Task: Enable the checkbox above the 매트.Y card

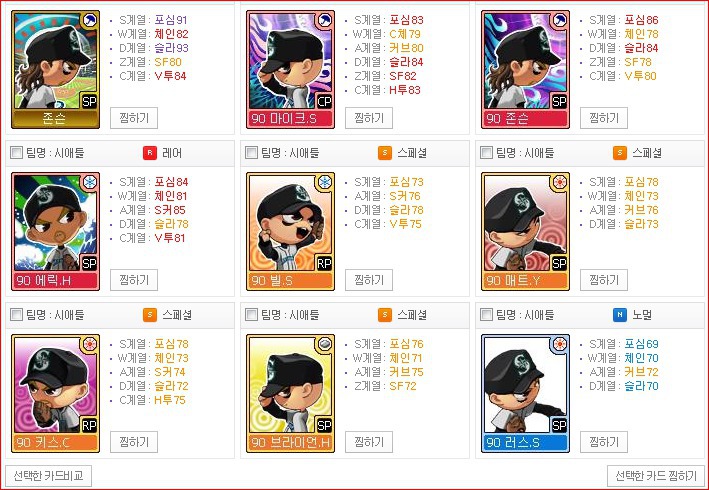Action: 486,153
